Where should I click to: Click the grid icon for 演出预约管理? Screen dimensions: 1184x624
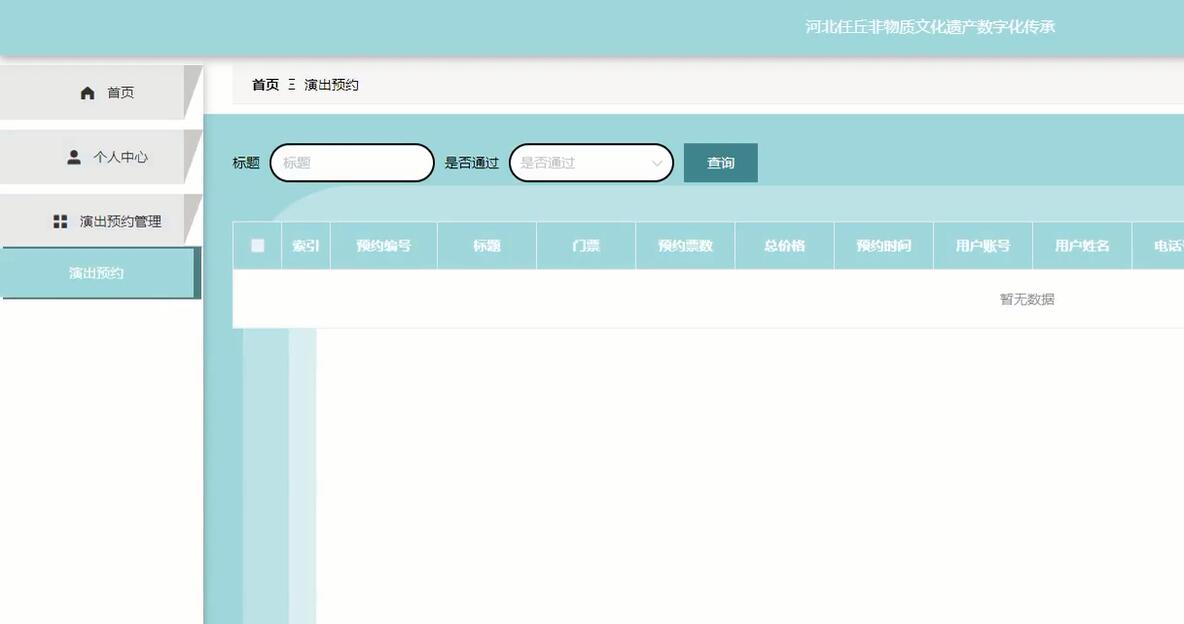point(60,221)
